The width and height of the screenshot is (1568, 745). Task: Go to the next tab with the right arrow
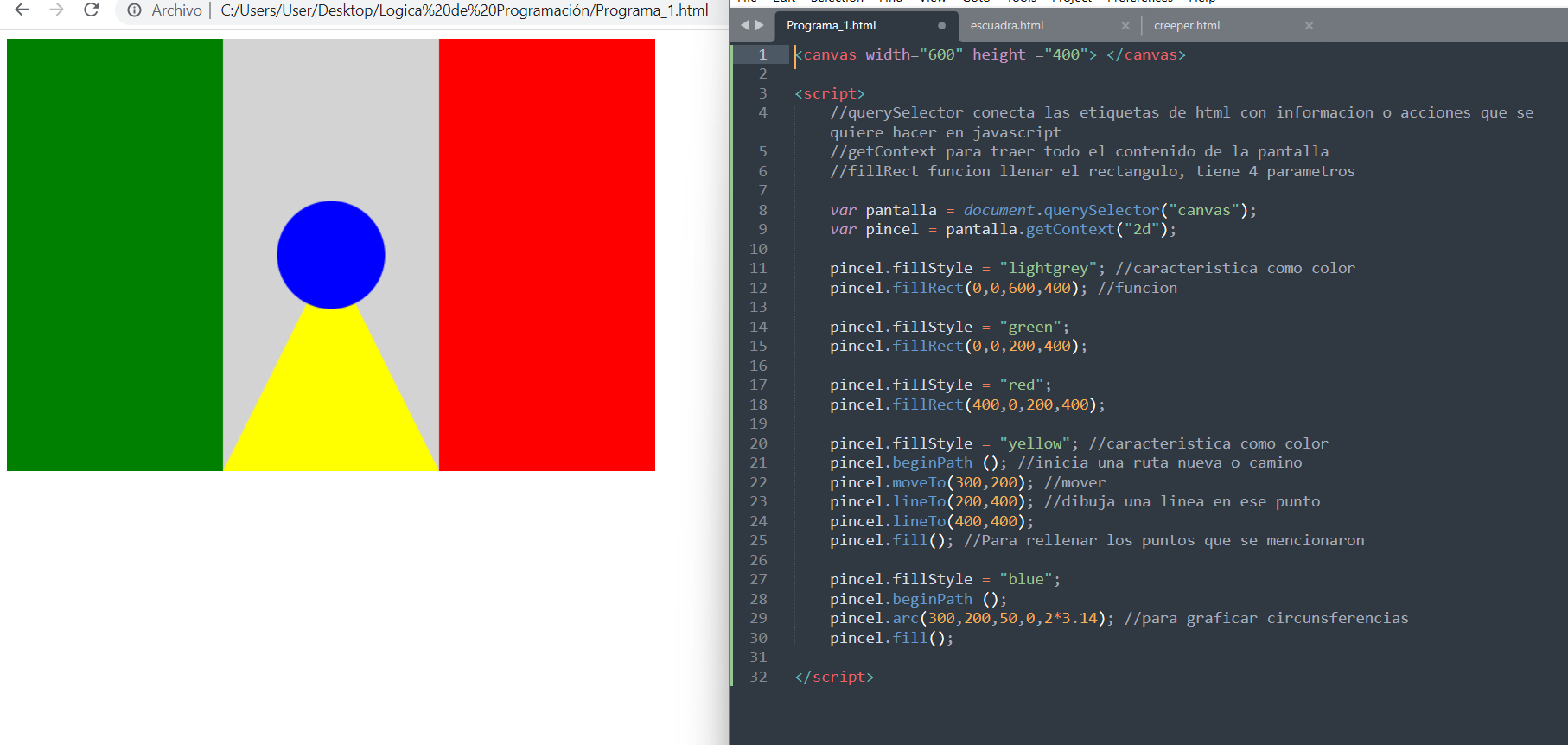pyautogui.click(x=760, y=25)
